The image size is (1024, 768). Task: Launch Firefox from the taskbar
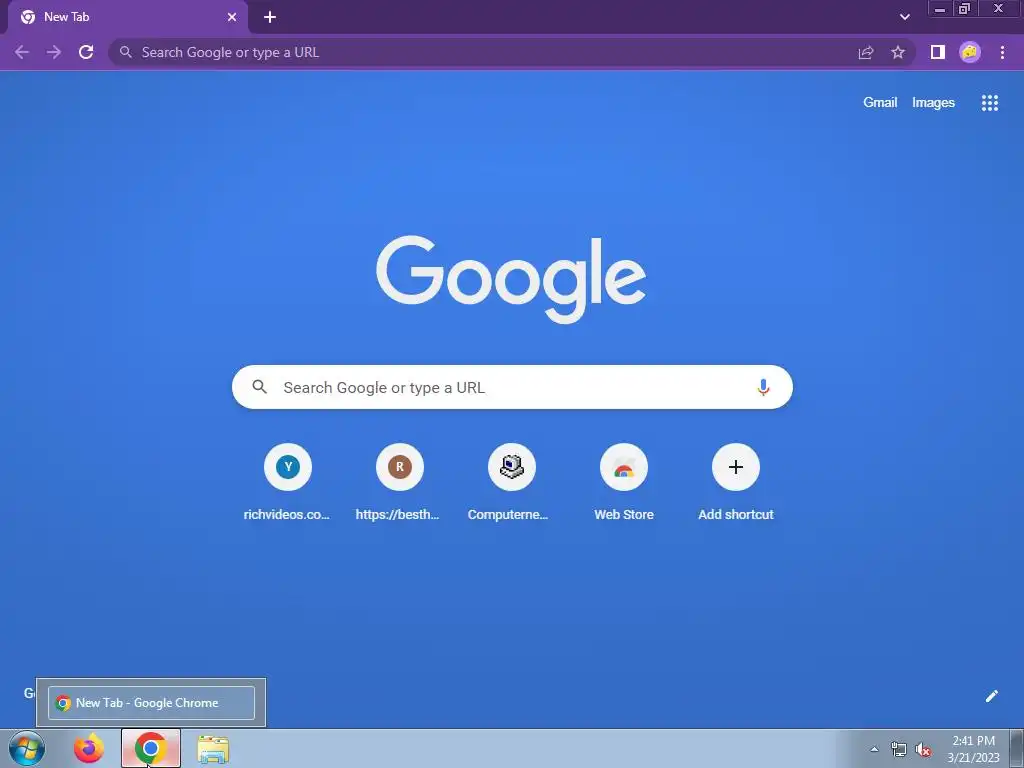pyautogui.click(x=88, y=748)
